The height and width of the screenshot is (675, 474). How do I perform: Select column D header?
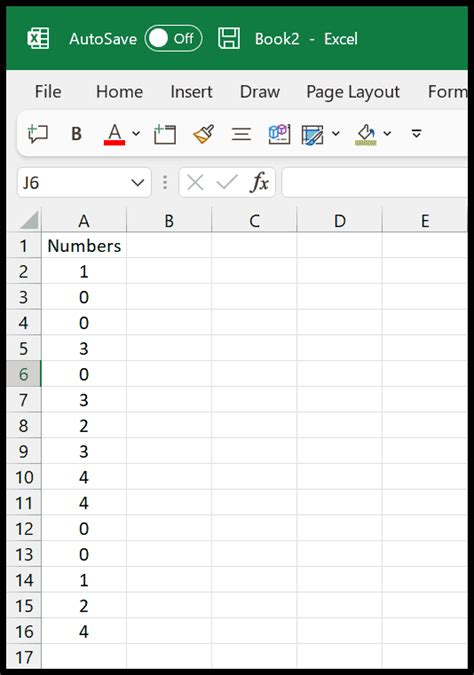point(340,221)
